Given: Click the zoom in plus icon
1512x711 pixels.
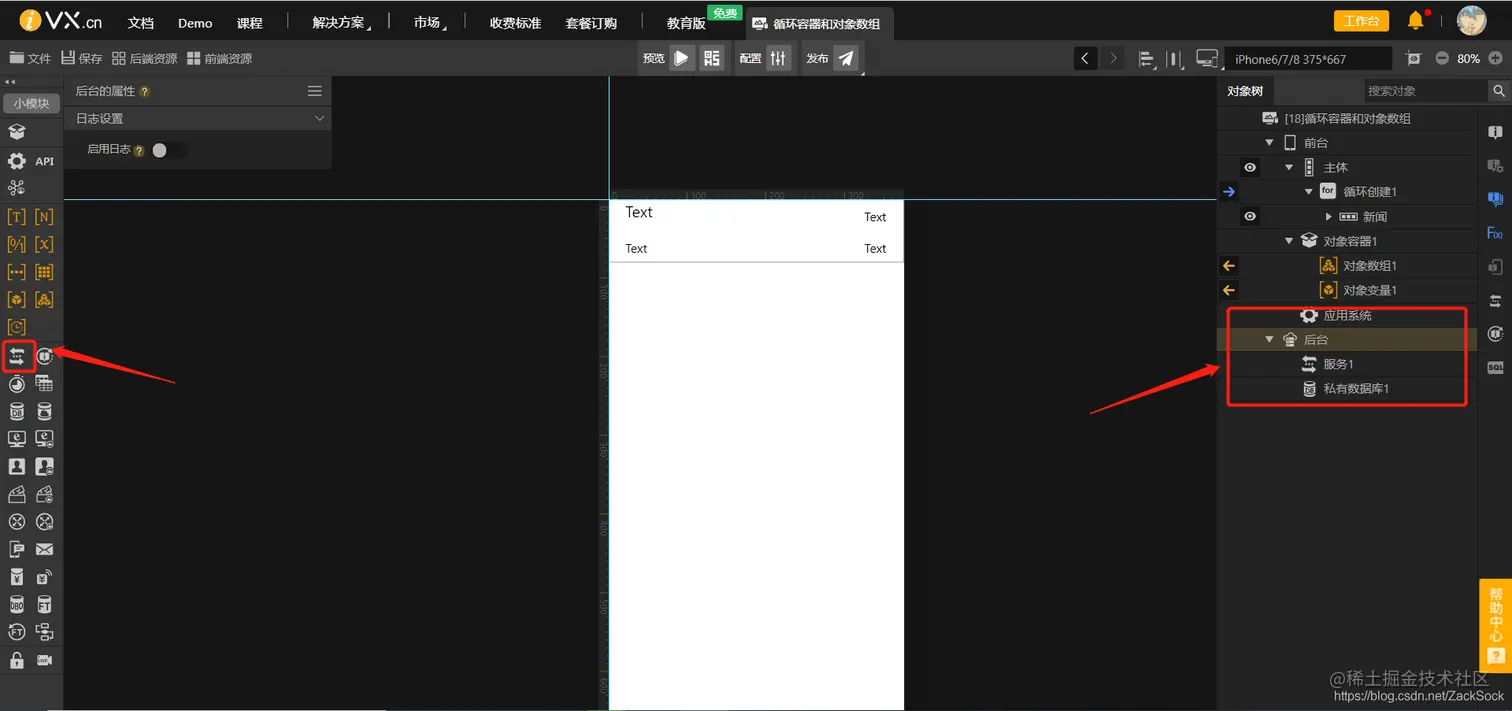Looking at the screenshot, I should click(x=1495, y=58).
